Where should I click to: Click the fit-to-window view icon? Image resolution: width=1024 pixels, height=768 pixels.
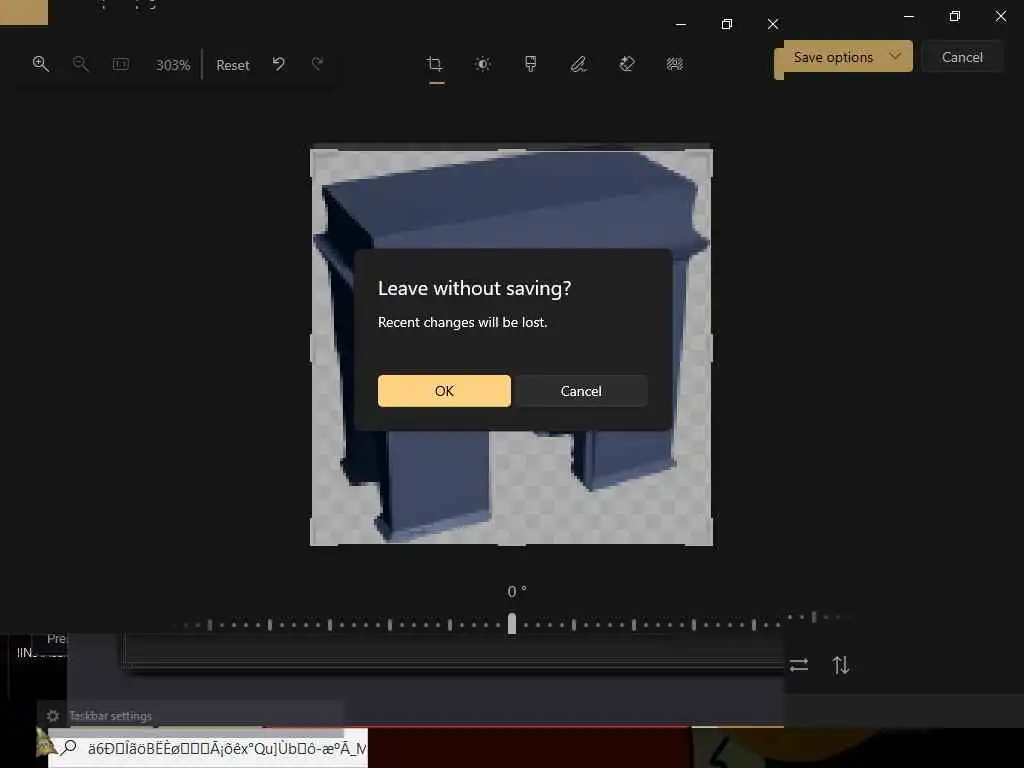click(x=121, y=64)
